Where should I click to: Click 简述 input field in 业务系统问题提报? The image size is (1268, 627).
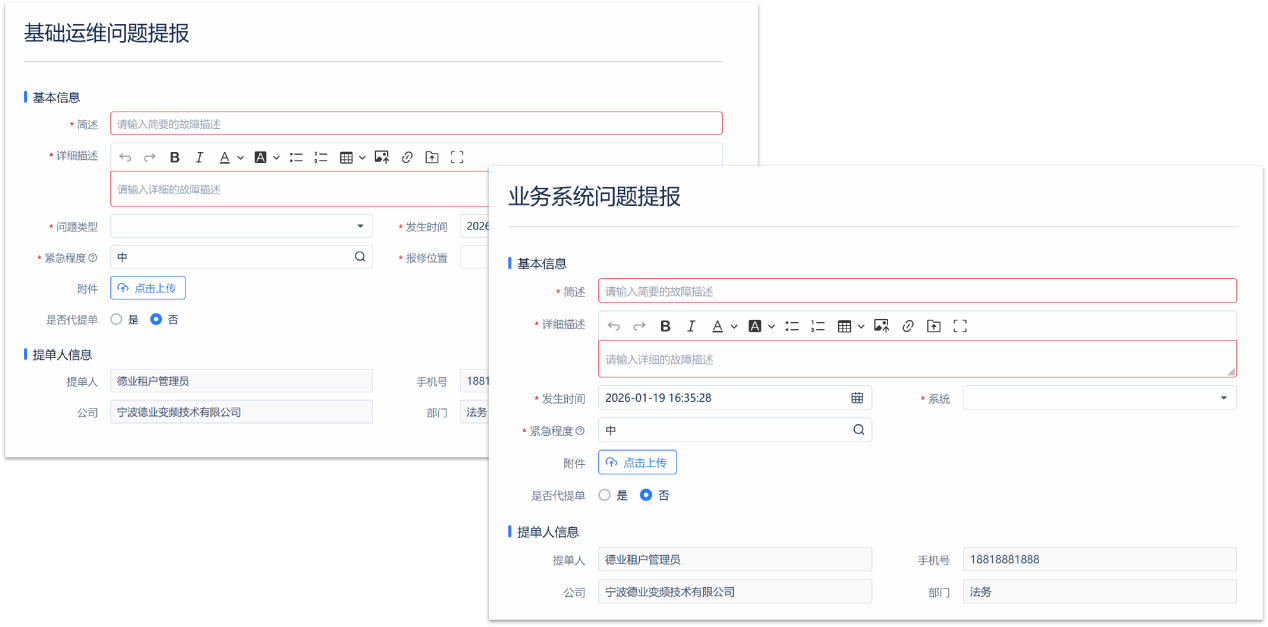917,291
